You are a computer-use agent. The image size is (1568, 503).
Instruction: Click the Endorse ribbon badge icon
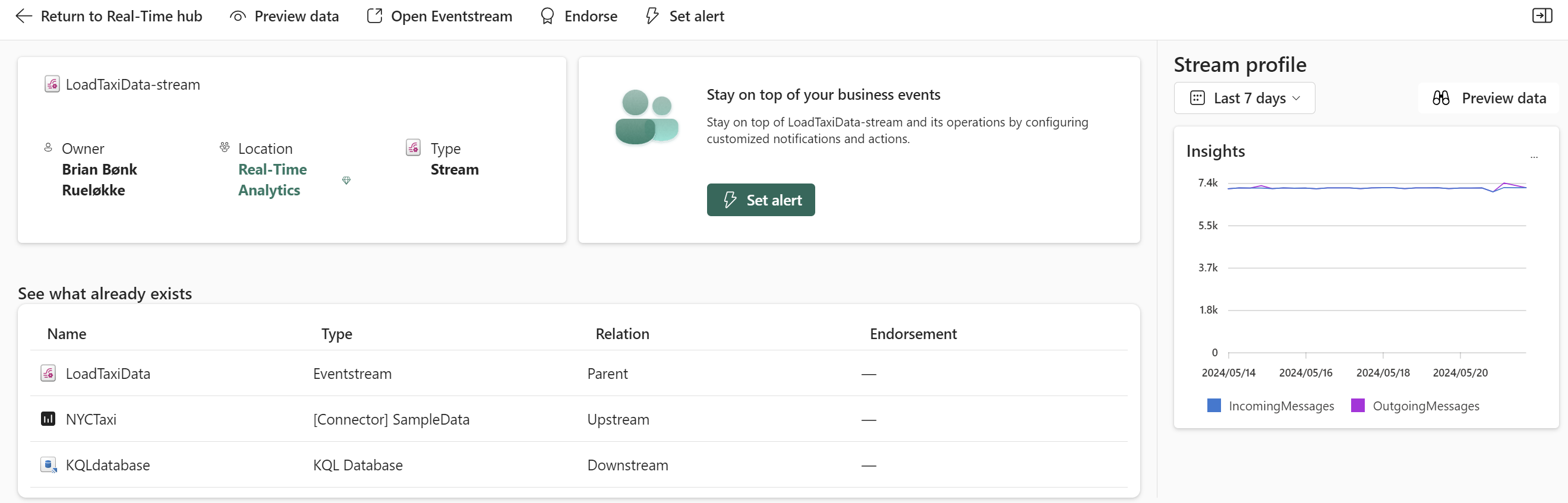point(547,17)
